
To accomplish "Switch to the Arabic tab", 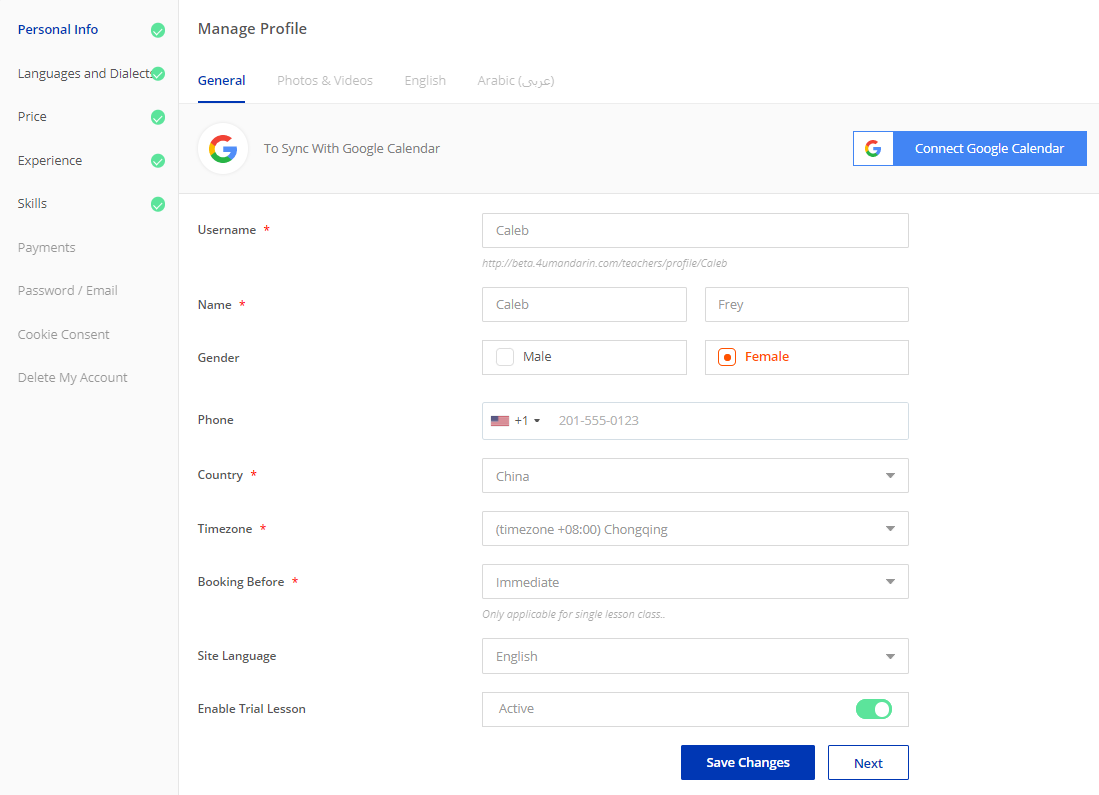I will point(516,81).
